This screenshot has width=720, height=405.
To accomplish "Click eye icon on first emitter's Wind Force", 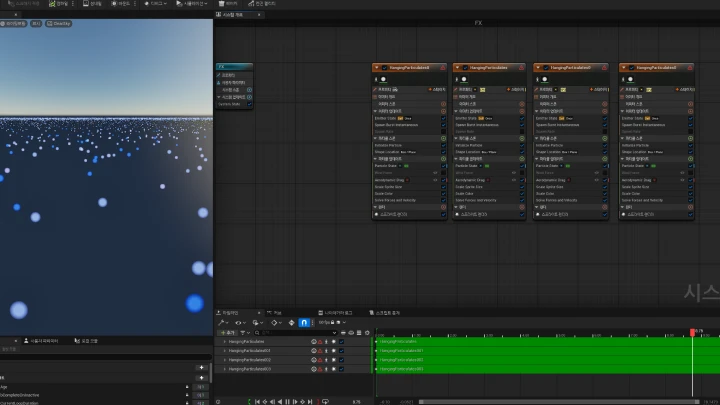I will point(435,173).
